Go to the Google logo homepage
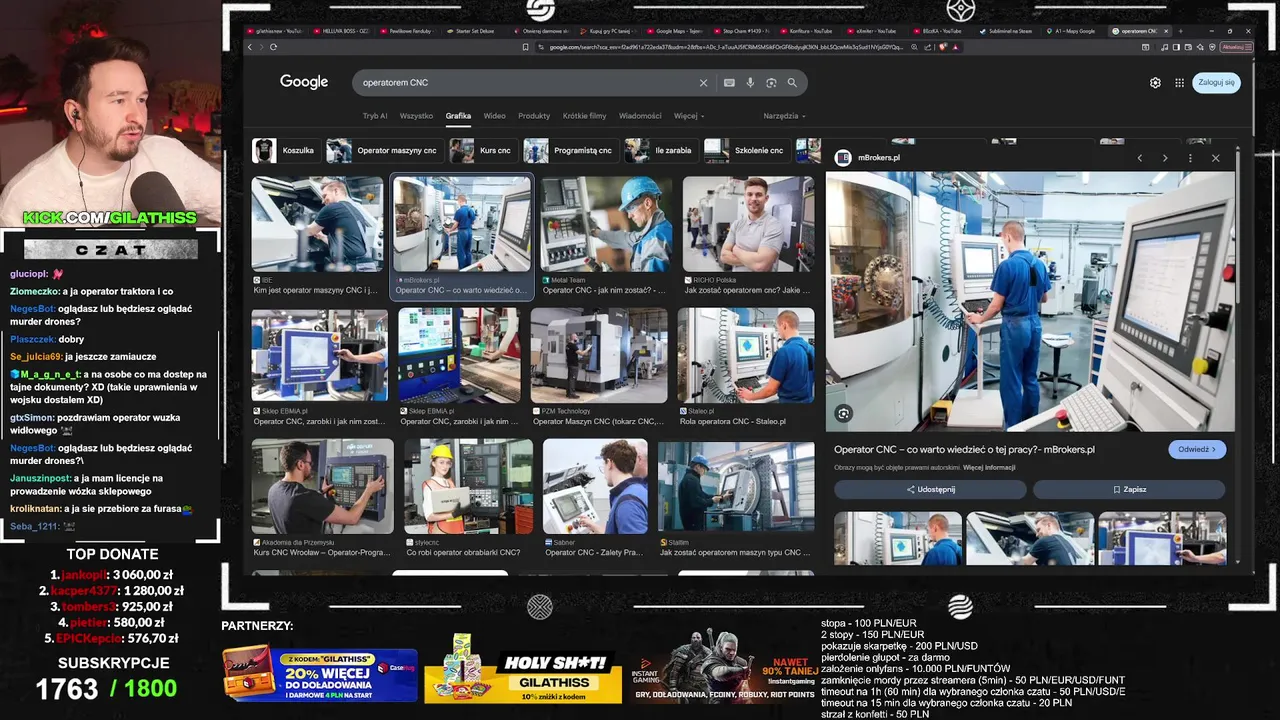The width and height of the screenshot is (1280, 720). 304,82
